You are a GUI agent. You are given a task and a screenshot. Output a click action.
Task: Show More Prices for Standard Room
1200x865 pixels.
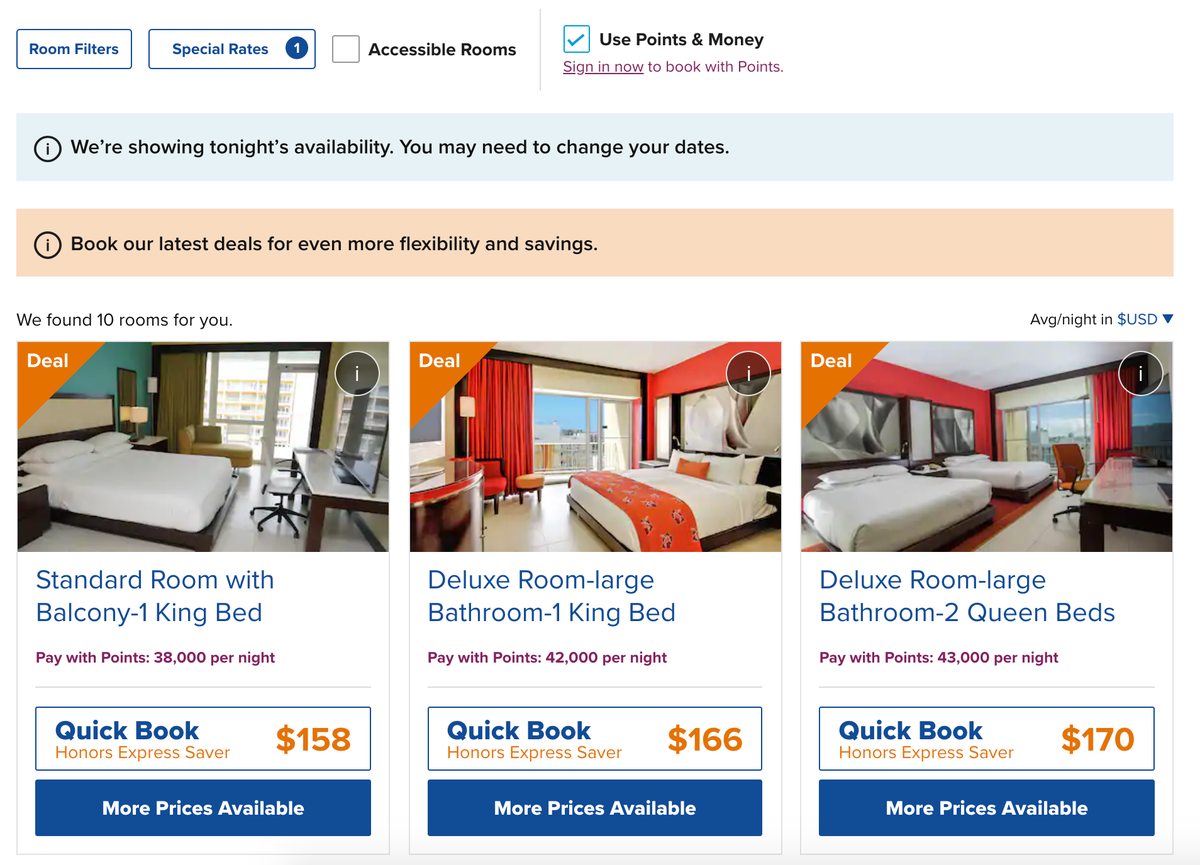pyautogui.click(x=203, y=808)
